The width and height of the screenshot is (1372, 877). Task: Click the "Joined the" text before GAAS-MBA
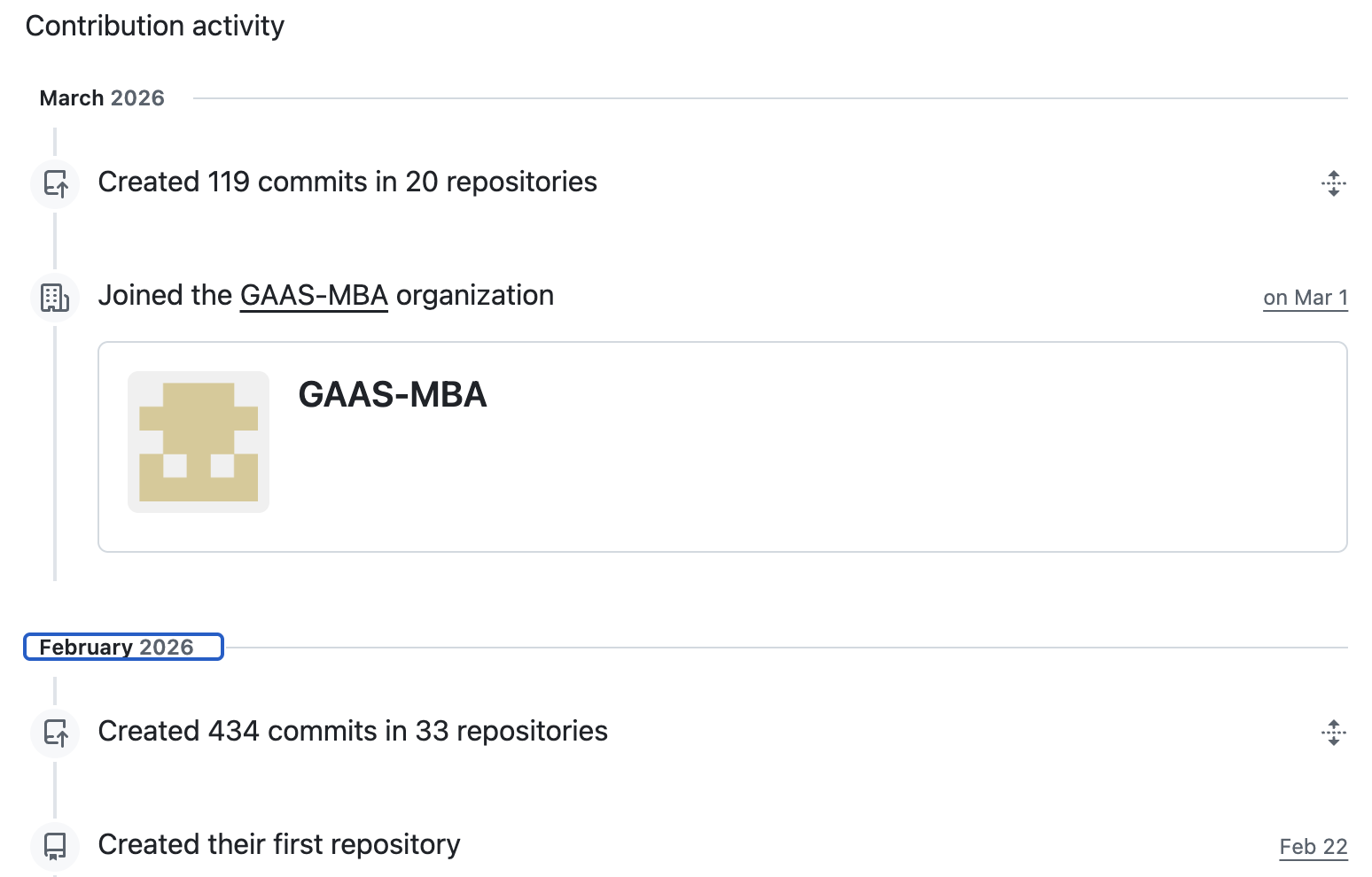[x=165, y=296]
